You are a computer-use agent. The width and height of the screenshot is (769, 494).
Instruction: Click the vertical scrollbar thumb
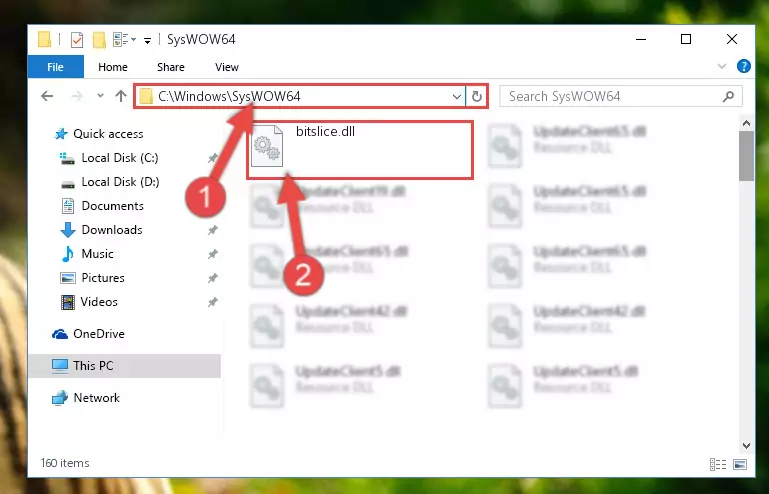coord(746,156)
